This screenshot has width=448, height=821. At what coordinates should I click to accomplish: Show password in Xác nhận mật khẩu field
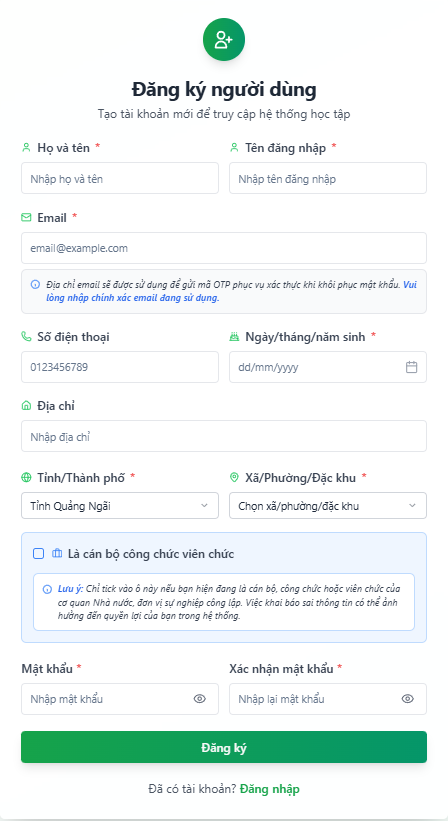point(408,699)
